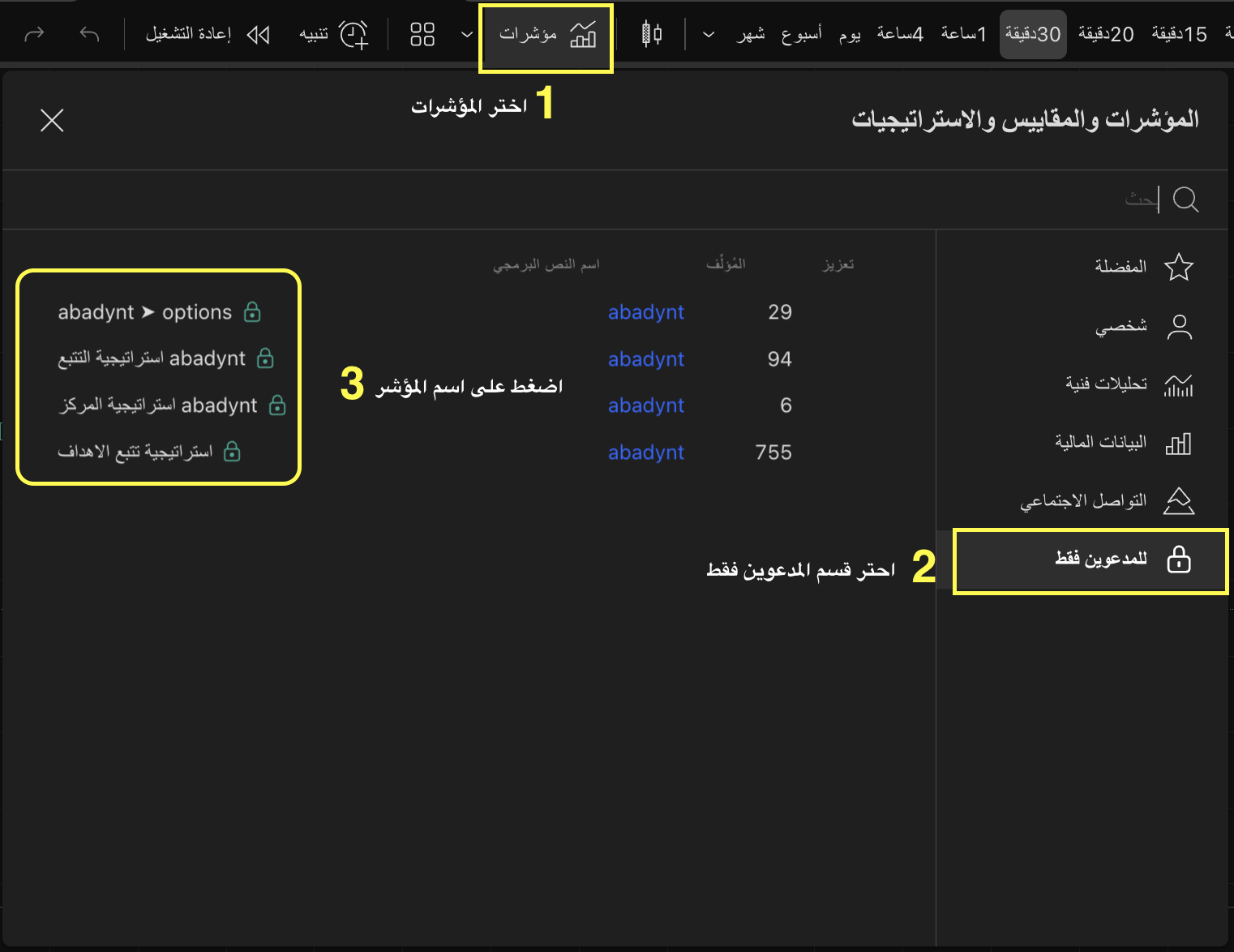
Task: Switch to 20 دقيقة timeframe
Action: tap(1105, 34)
